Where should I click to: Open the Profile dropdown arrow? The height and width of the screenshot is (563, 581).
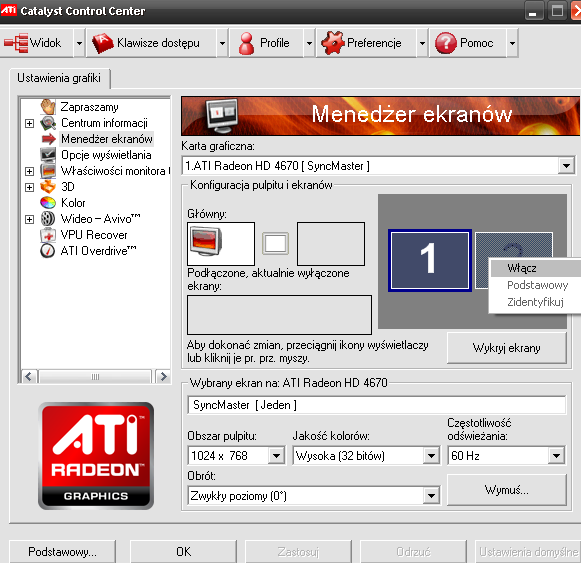point(309,43)
